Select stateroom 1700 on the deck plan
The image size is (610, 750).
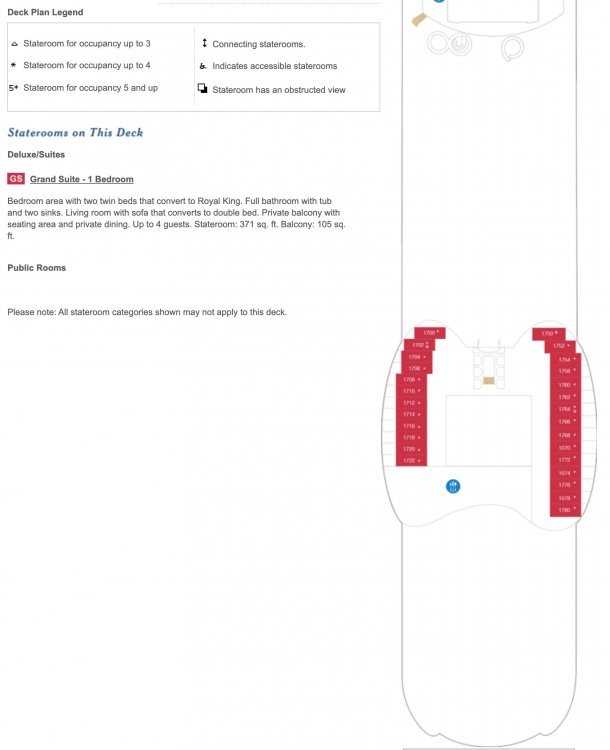pos(430,333)
